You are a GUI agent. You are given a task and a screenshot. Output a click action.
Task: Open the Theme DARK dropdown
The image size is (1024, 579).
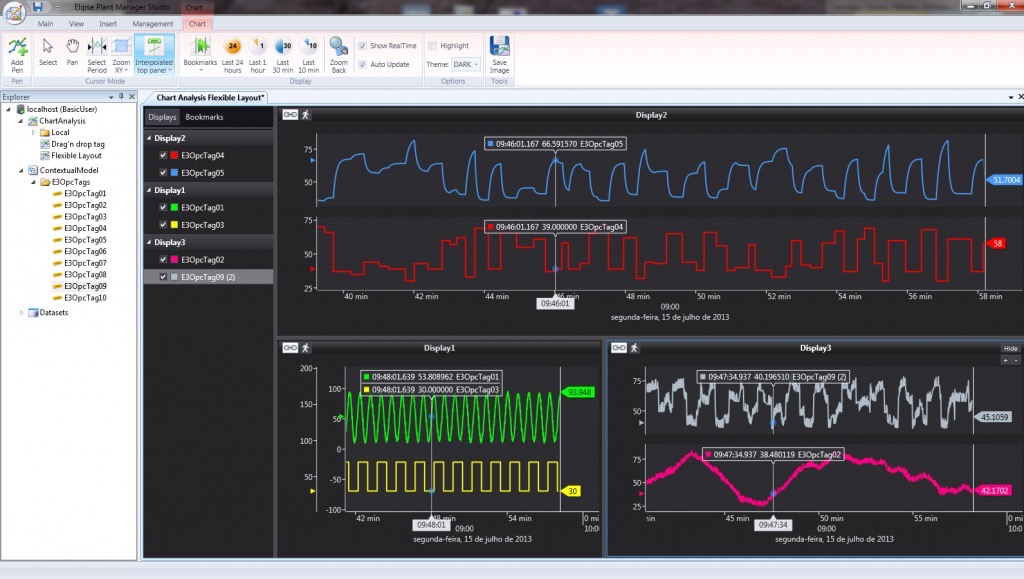point(466,65)
